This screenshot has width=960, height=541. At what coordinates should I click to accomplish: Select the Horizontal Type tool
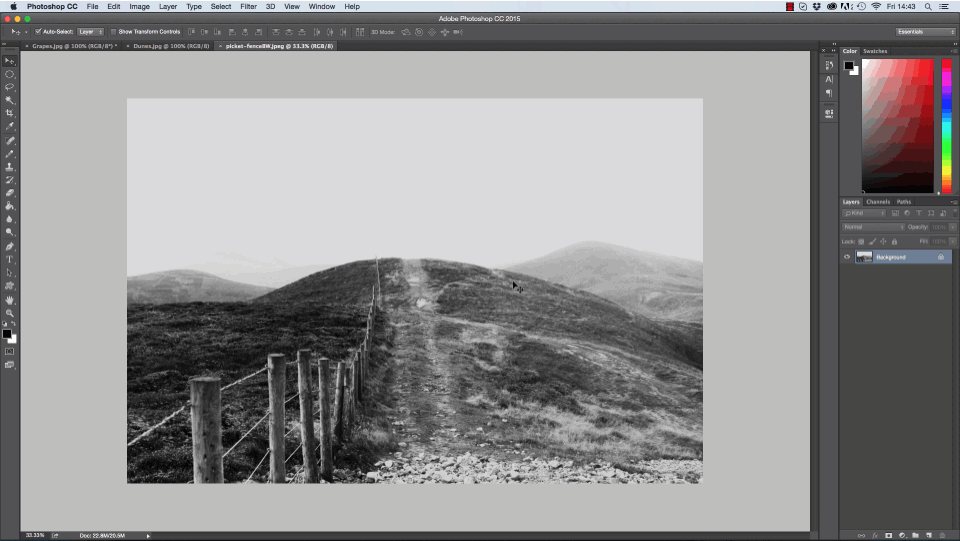pos(9,259)
